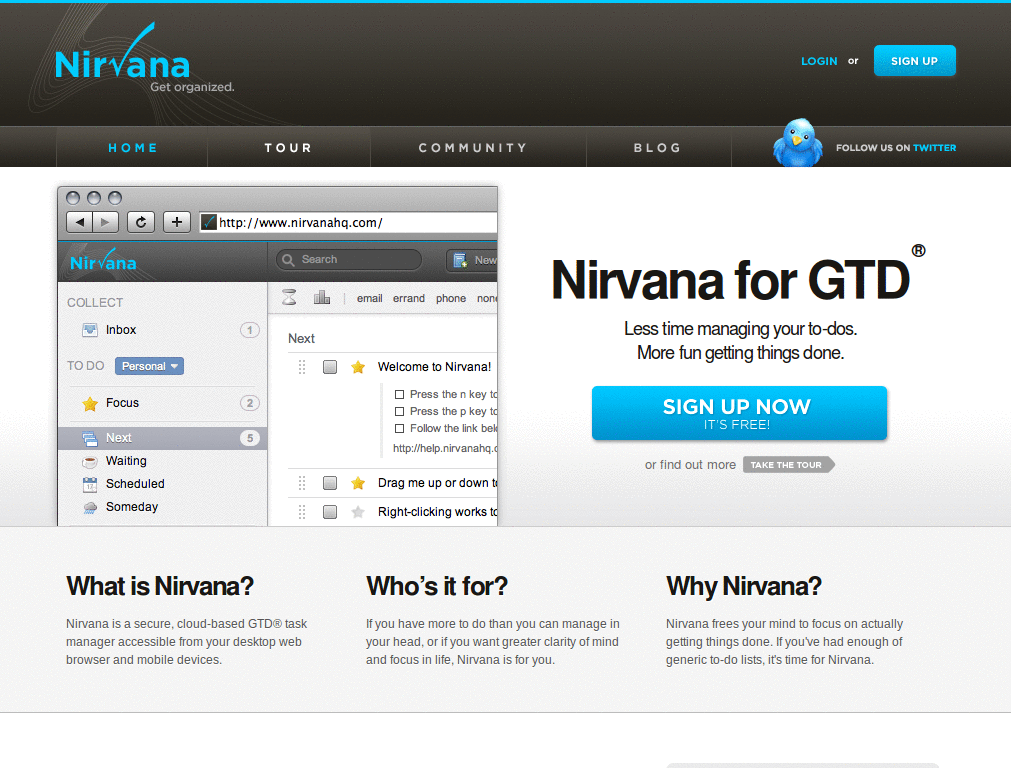The height and width of the screenshot is (768, 1024).
Task: Open the BLOG nav tab
Action: 658,148
